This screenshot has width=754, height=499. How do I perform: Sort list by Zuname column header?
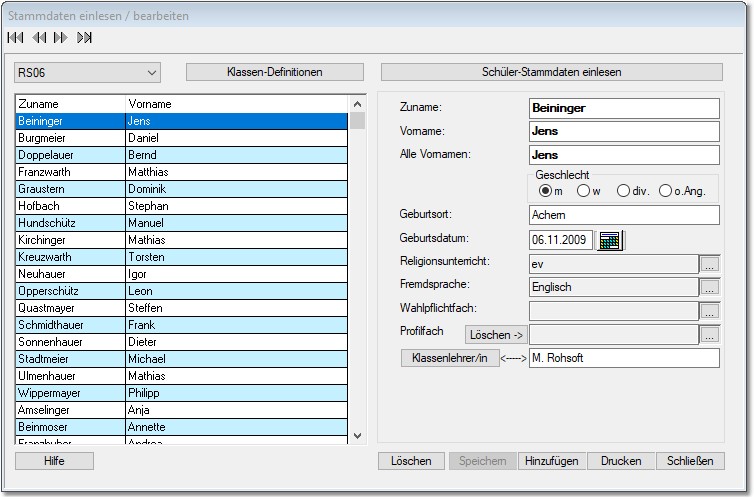(69, 104)
